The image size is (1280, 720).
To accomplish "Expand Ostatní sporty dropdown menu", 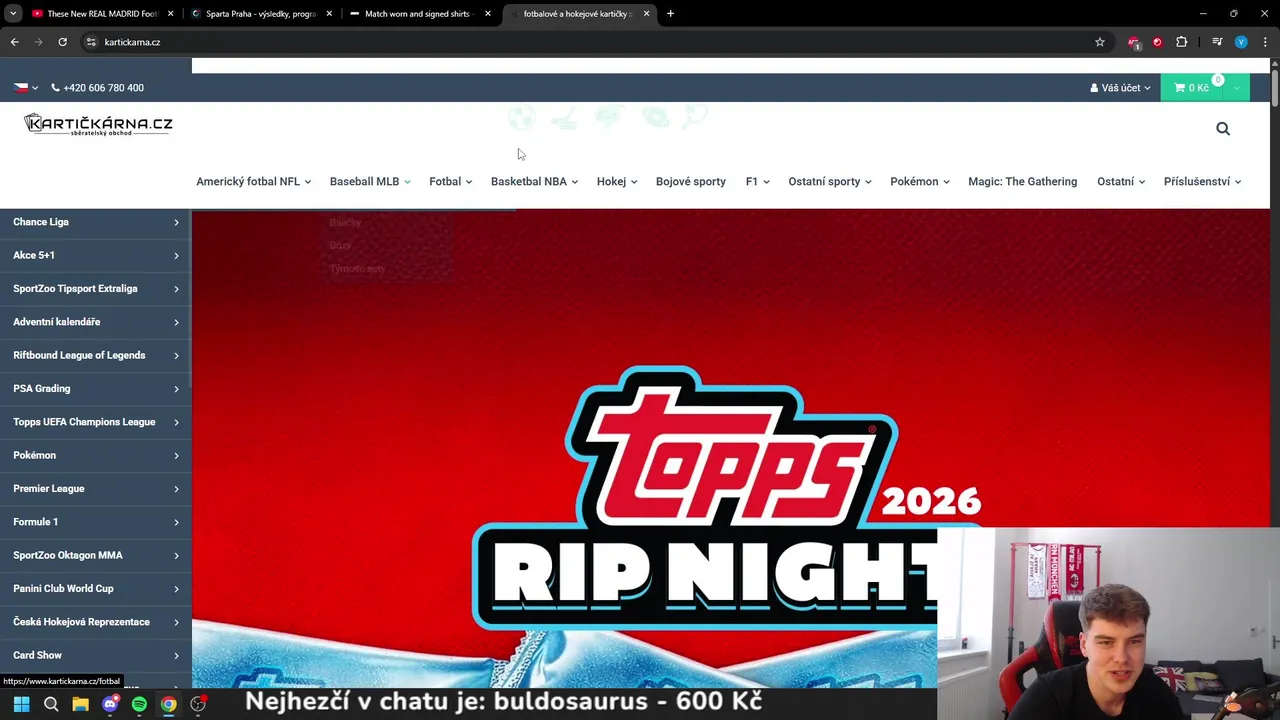I will click(829, 181).
